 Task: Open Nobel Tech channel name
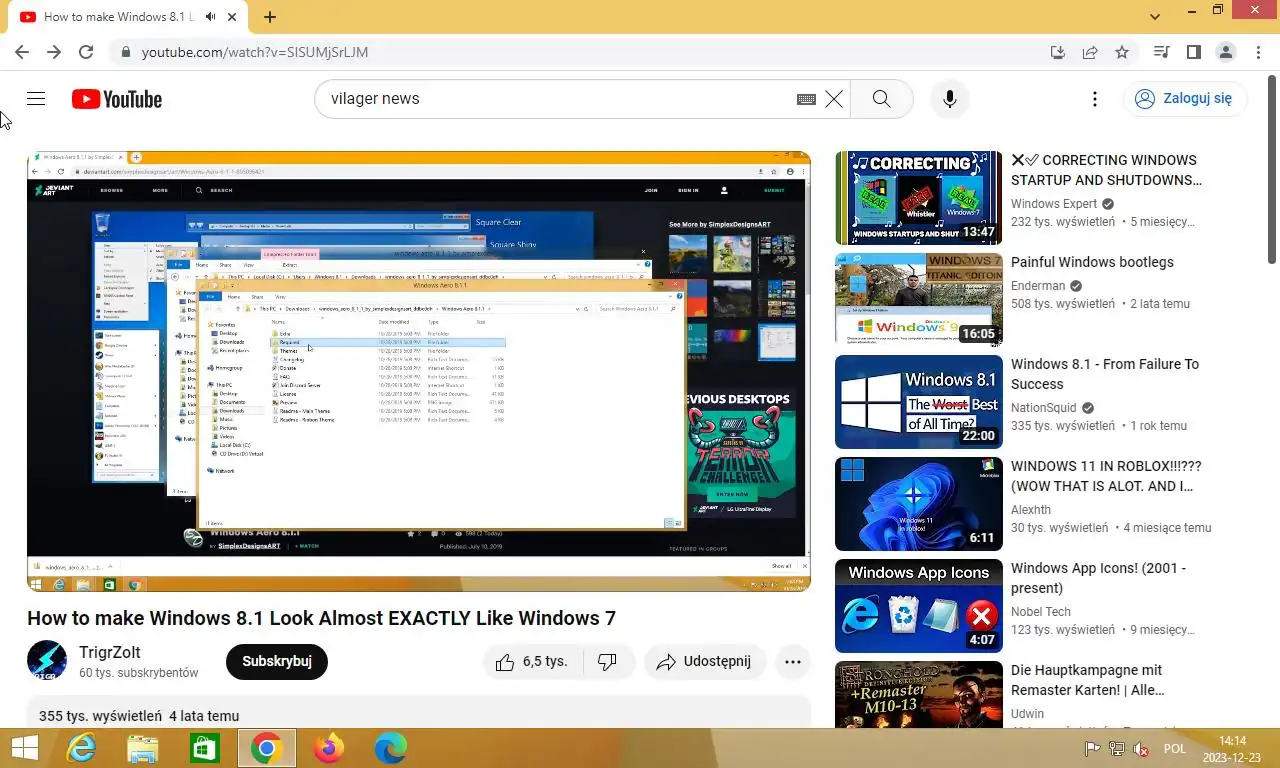[x=1041, y=612]
